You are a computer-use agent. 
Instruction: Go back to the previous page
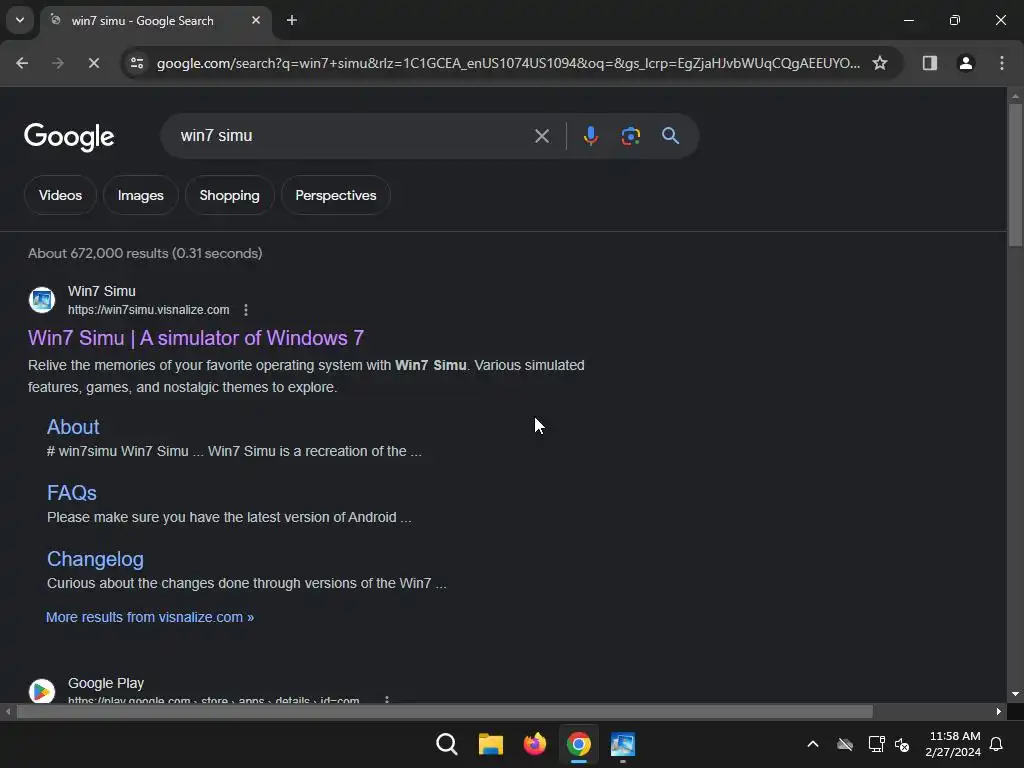[x=22, y=63]
